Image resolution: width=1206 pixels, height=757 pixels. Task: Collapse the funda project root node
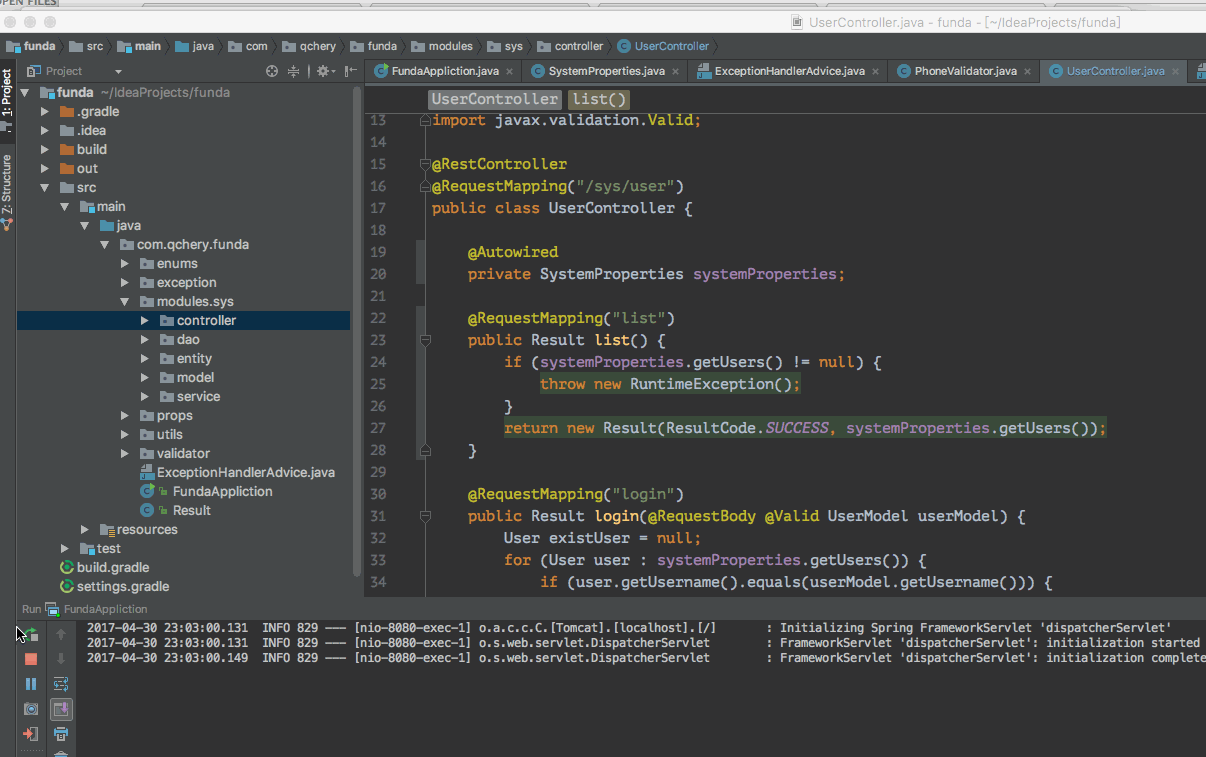point(25,92)
